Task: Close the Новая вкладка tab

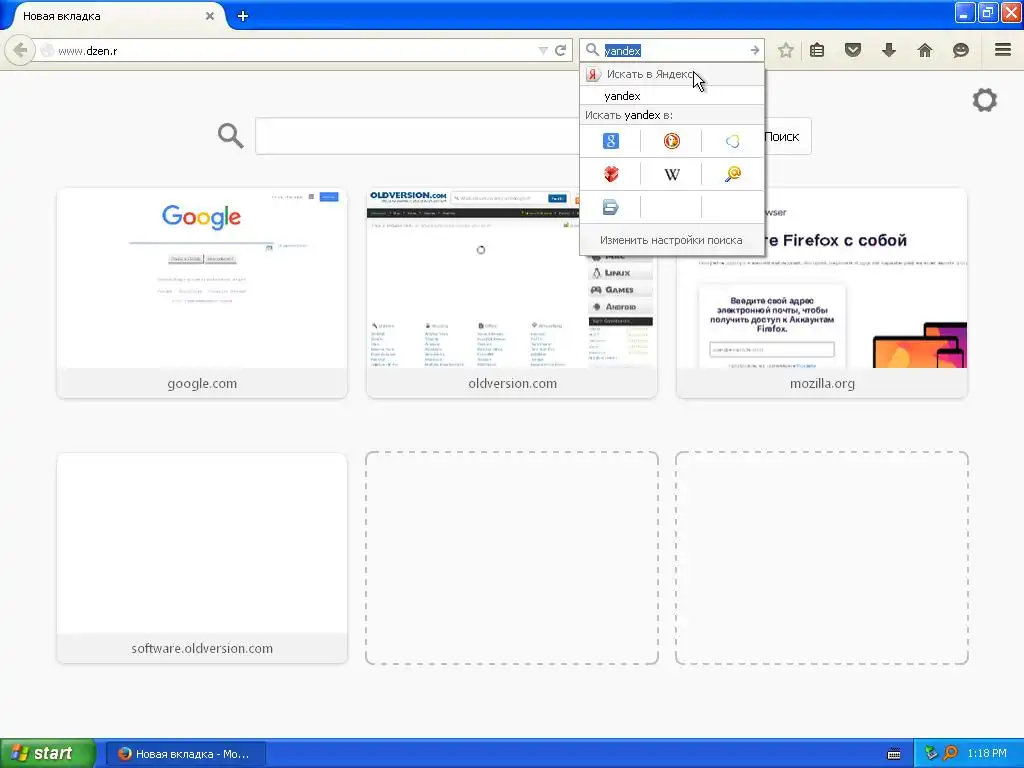Action: (x=210, y=16)
